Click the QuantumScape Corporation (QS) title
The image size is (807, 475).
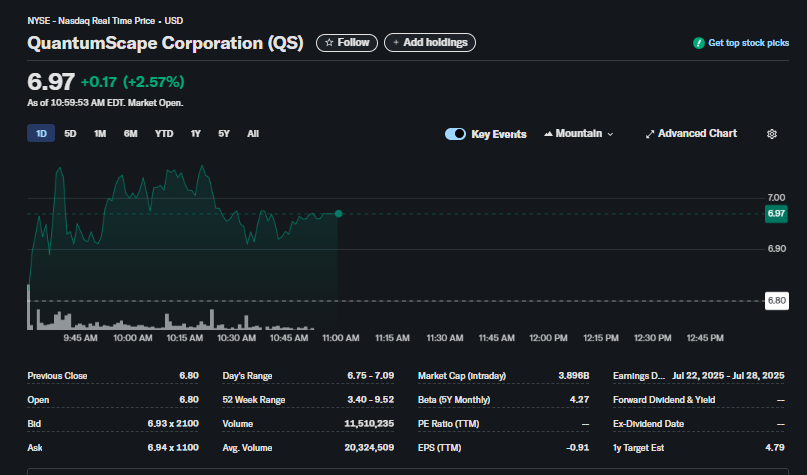165,43
